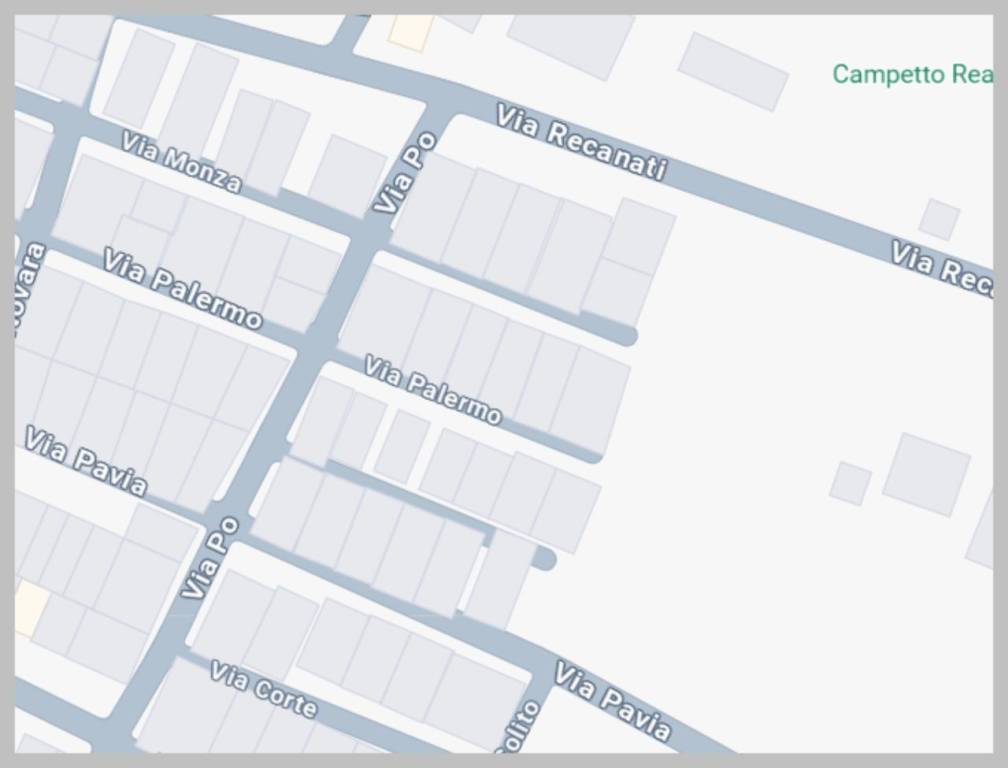Click the Campetto Rea place label

[911, 75]
